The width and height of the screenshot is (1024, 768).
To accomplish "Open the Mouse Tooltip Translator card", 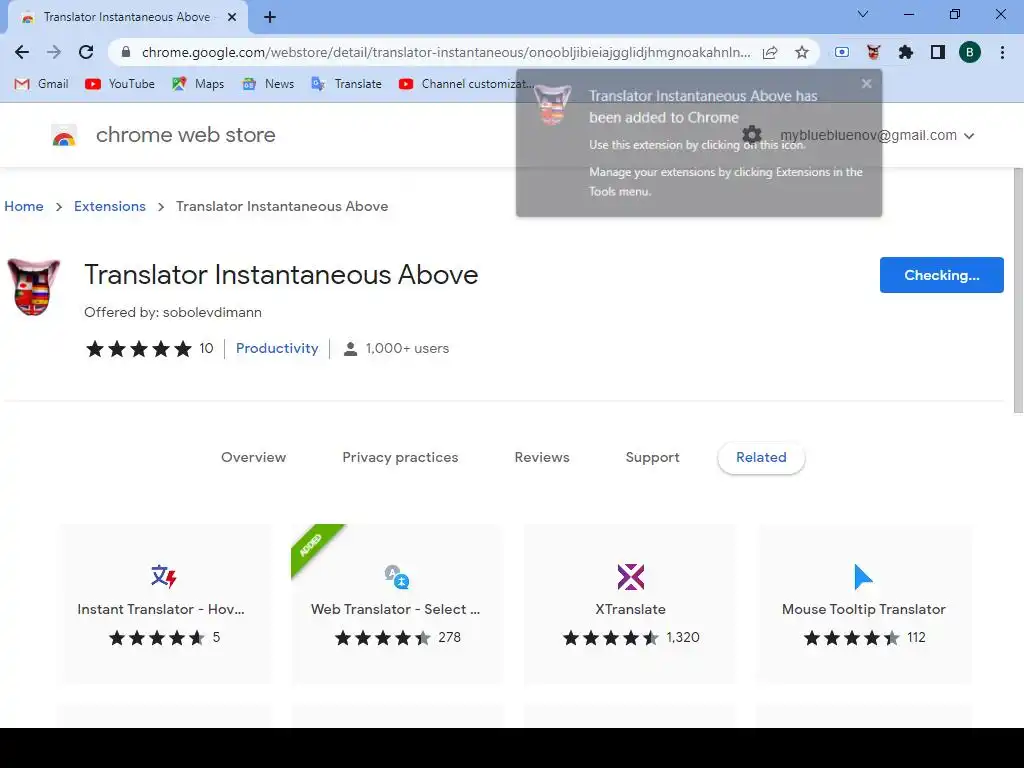I will (864, 604).
